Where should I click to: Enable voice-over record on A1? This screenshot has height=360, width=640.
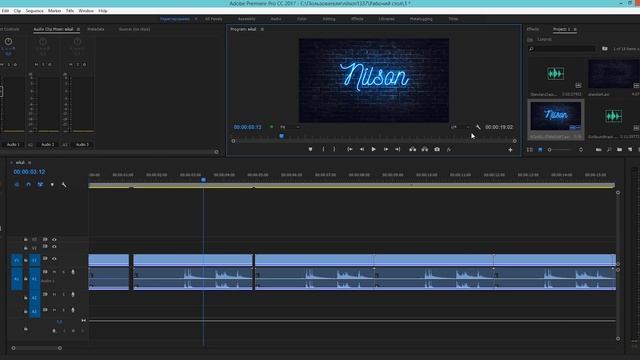point(73,272)
